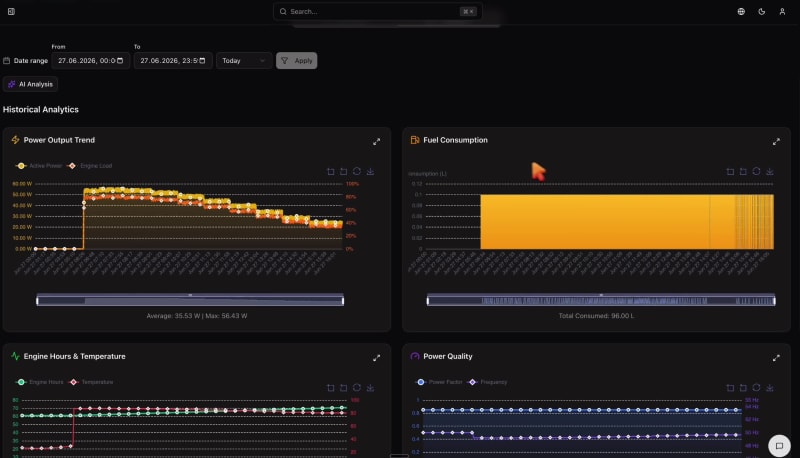
Task: Expand the Fuel Consumption chart
Action: pyautogui.click(x=776, y=142)
